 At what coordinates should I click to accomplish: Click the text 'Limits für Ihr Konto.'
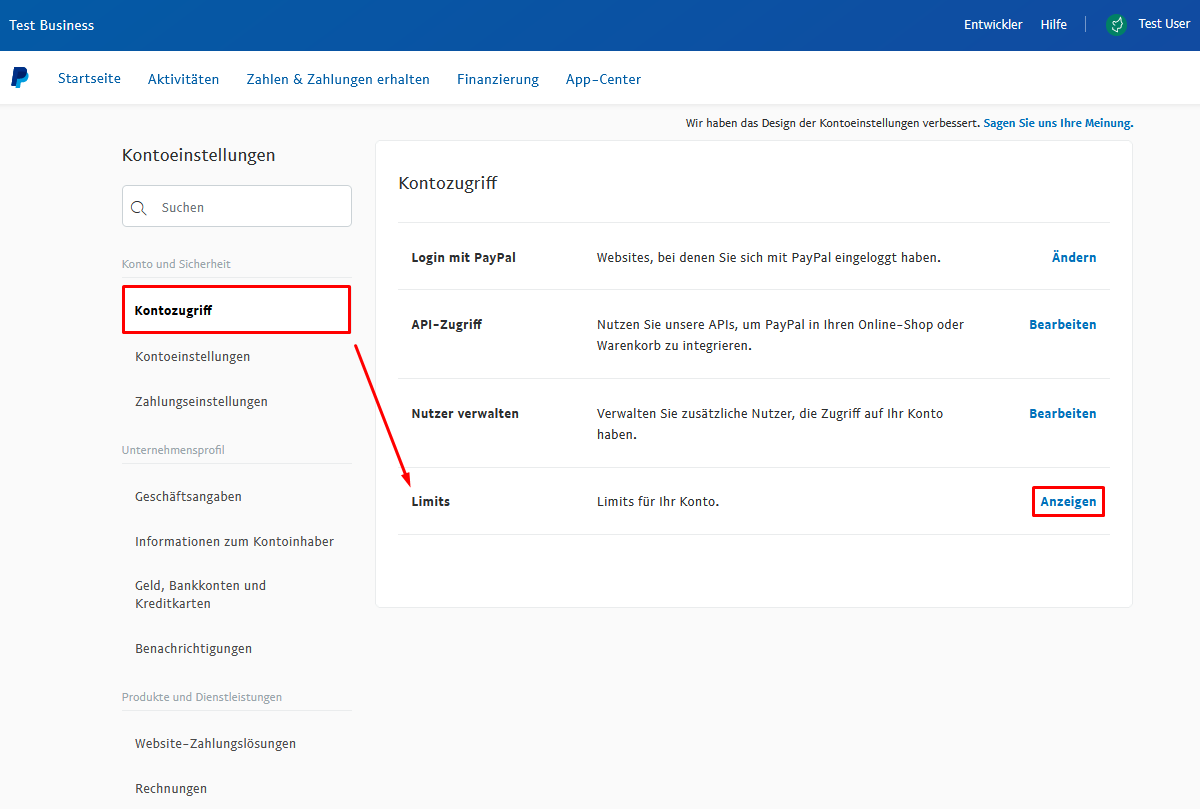pos(658,502)
